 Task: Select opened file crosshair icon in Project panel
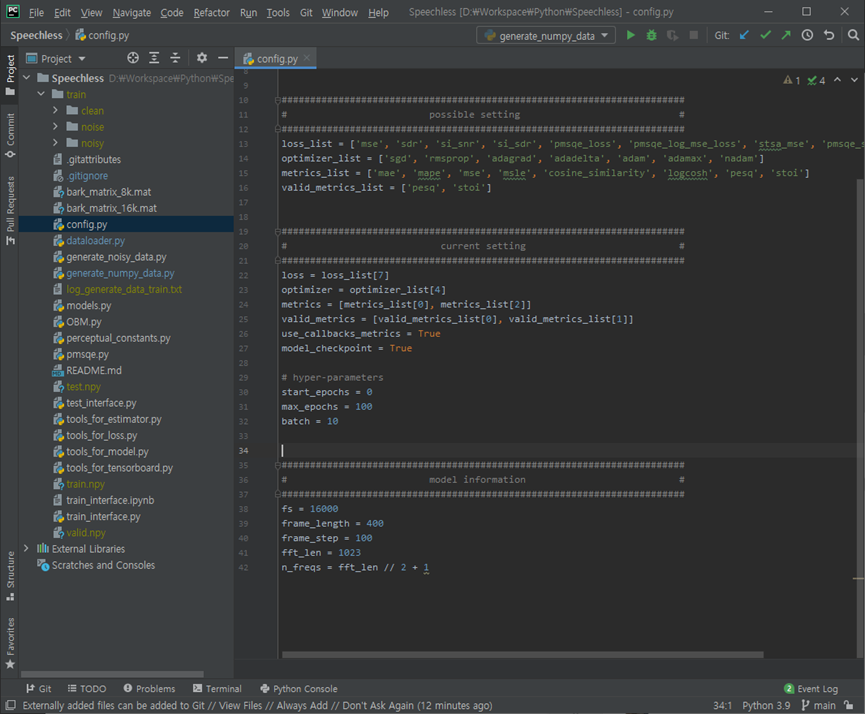[x=133, y=58]
